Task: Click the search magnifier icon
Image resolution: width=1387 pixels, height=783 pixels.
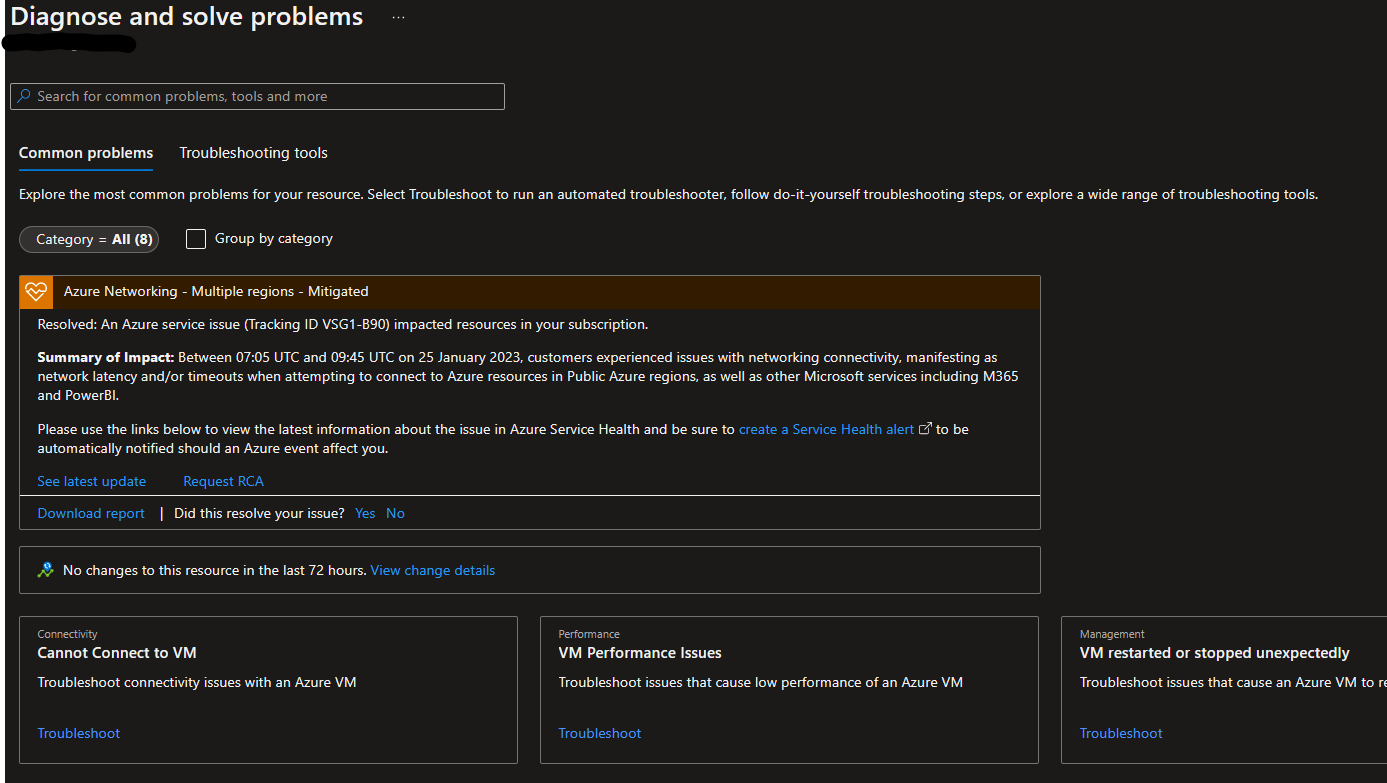Action: point(25,96)
